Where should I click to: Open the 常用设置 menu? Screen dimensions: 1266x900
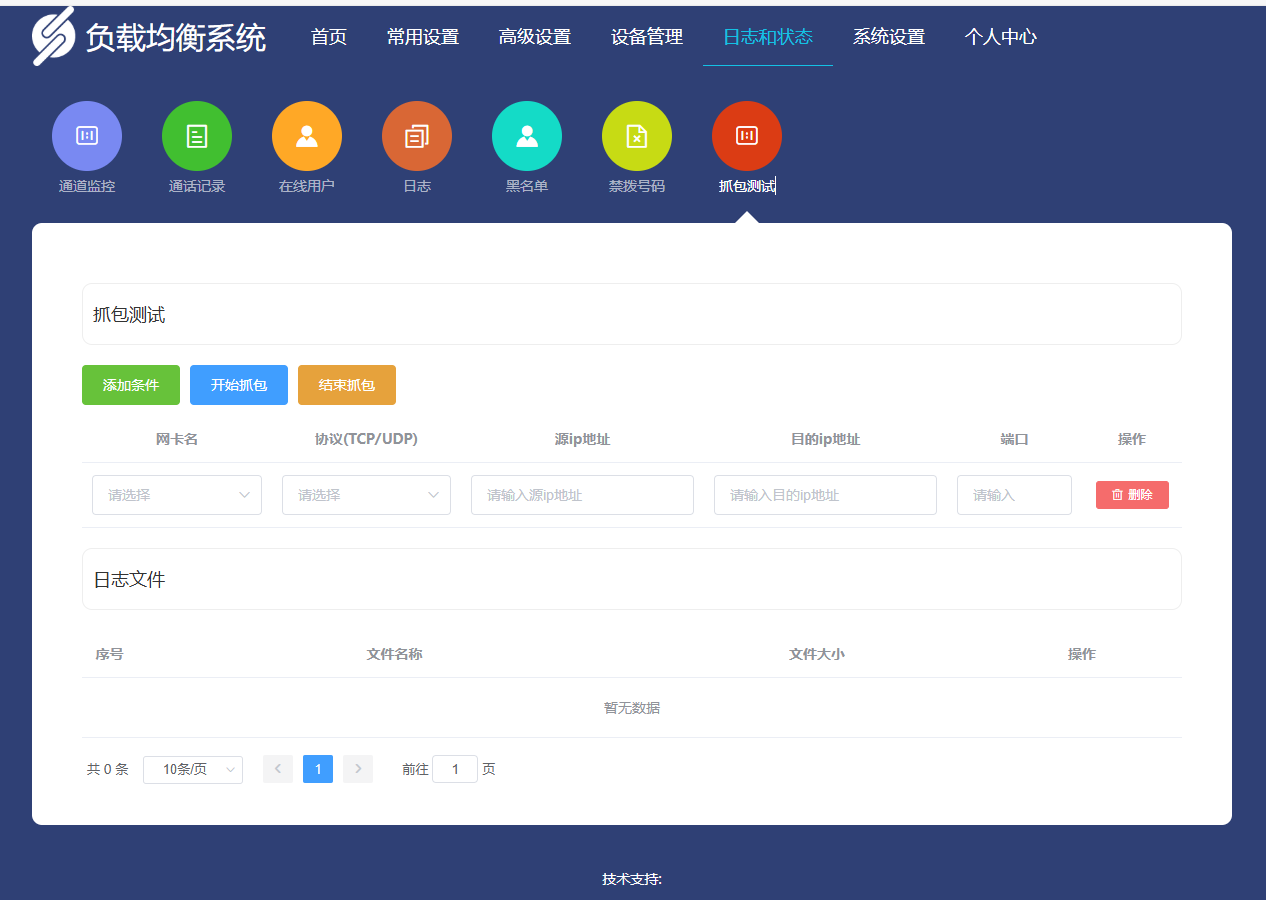(423, 37)
